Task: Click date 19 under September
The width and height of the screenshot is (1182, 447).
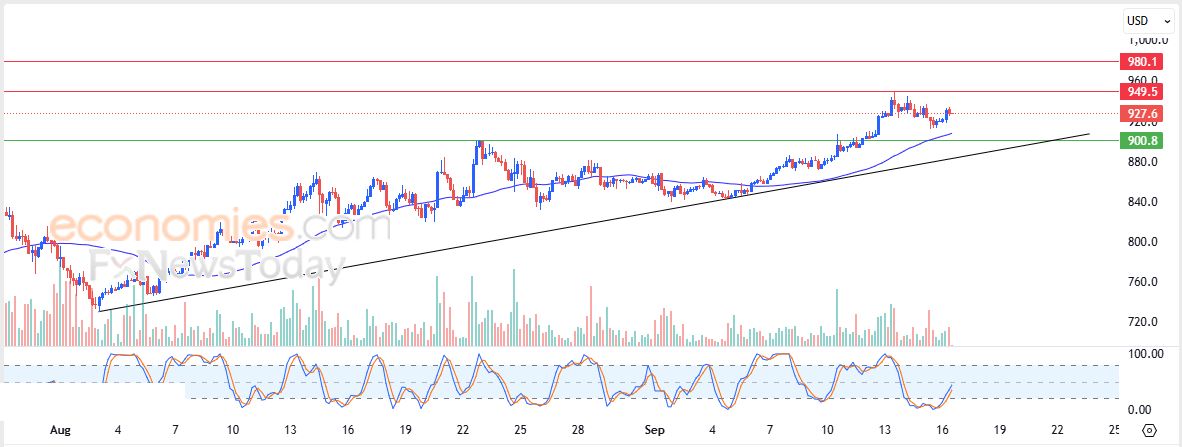Action: pos(1000,430)
